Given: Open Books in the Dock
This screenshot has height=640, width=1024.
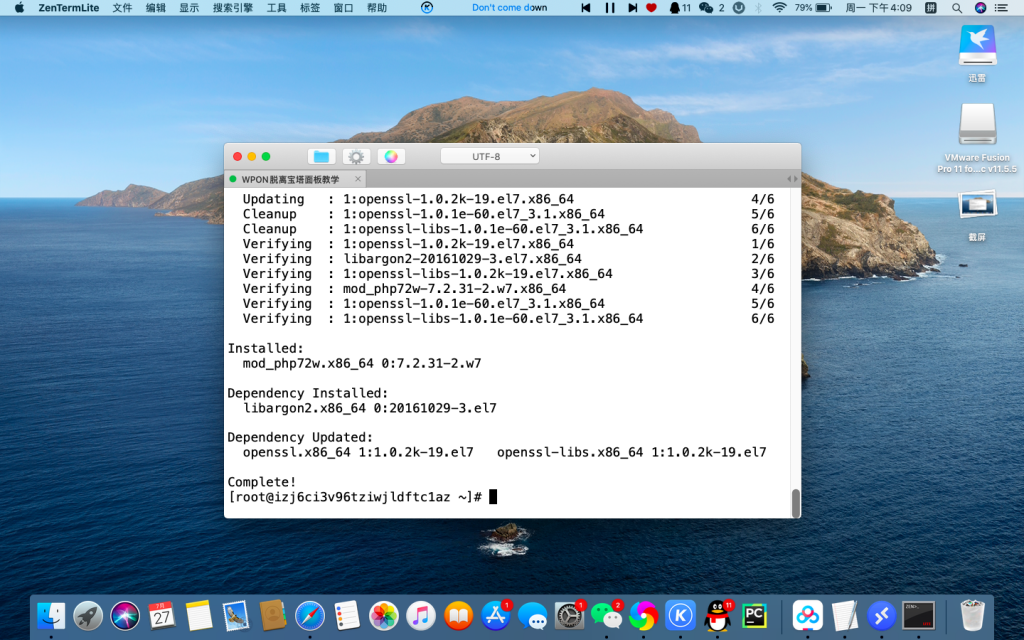Looking at the screenshot, I should point(458,616).
